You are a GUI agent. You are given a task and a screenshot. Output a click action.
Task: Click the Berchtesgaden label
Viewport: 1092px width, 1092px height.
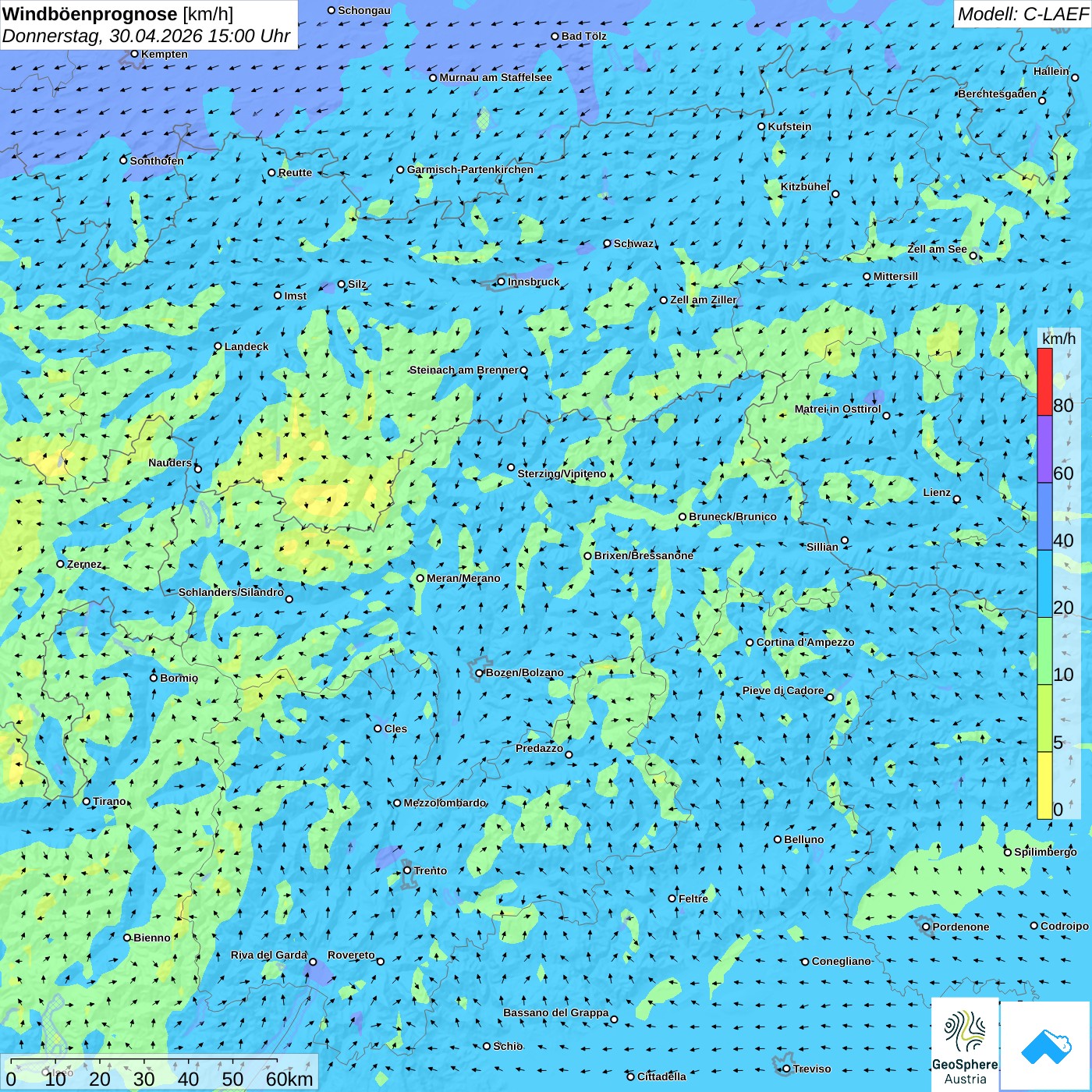998,94
